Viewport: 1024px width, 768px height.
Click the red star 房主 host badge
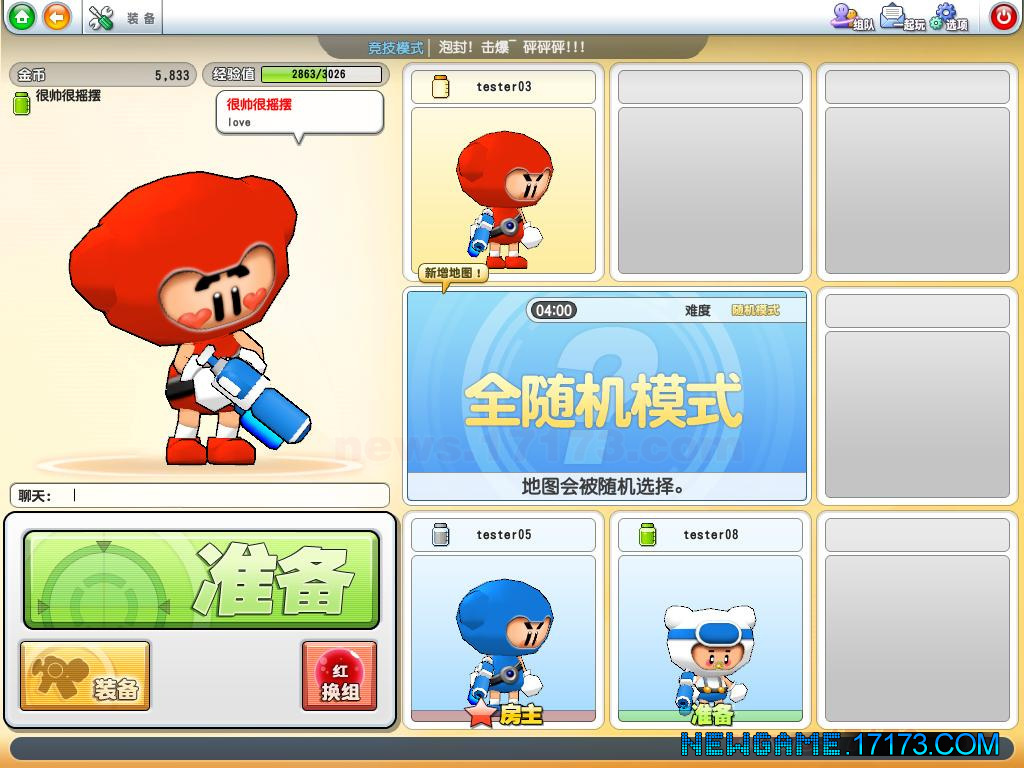[504, 714]
